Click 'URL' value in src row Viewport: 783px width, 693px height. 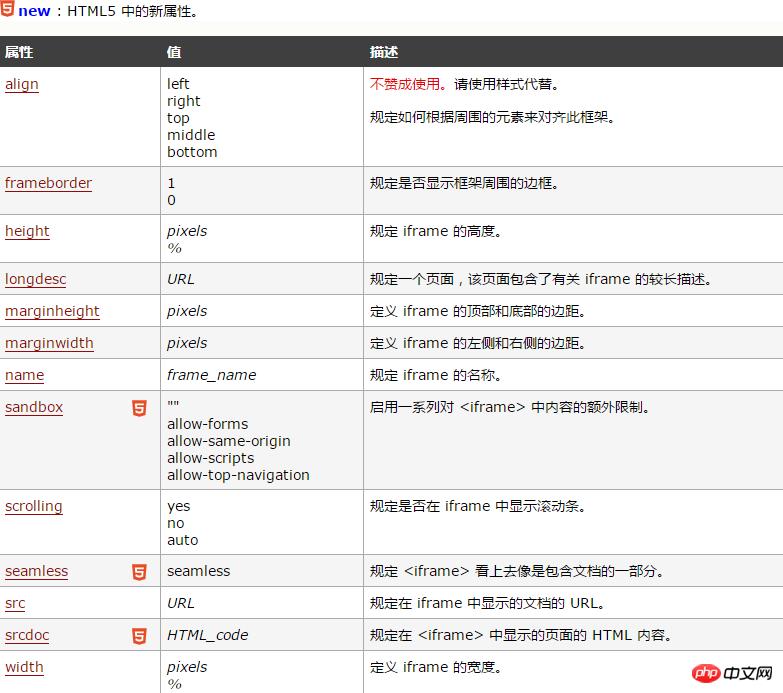tap(181, 603)
